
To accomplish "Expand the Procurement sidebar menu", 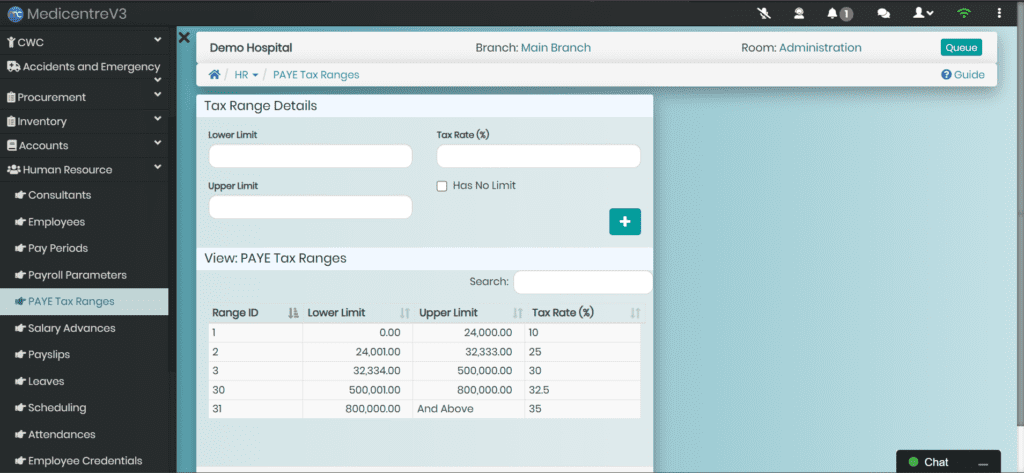I will [x=84, y=97].
